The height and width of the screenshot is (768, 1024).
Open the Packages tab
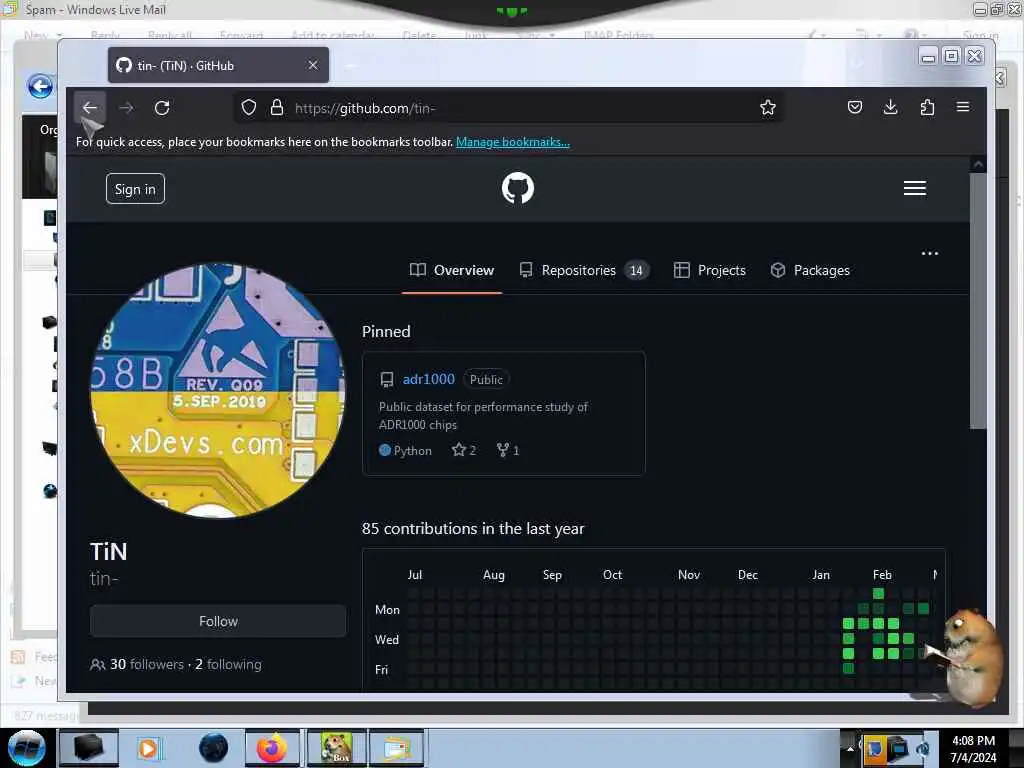[x=810, y=270]
